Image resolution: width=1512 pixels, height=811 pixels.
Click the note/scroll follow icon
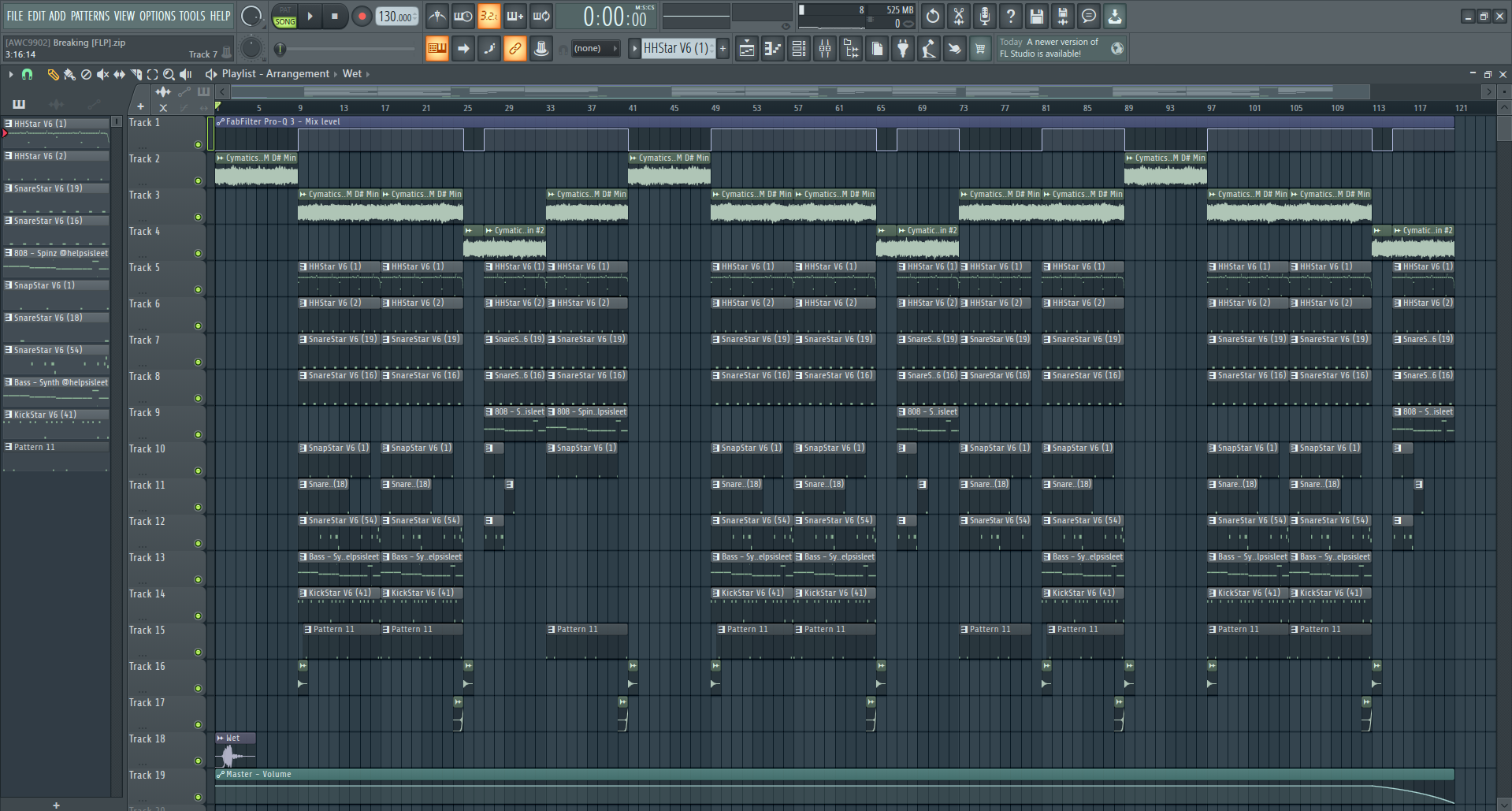pos(489,49)
